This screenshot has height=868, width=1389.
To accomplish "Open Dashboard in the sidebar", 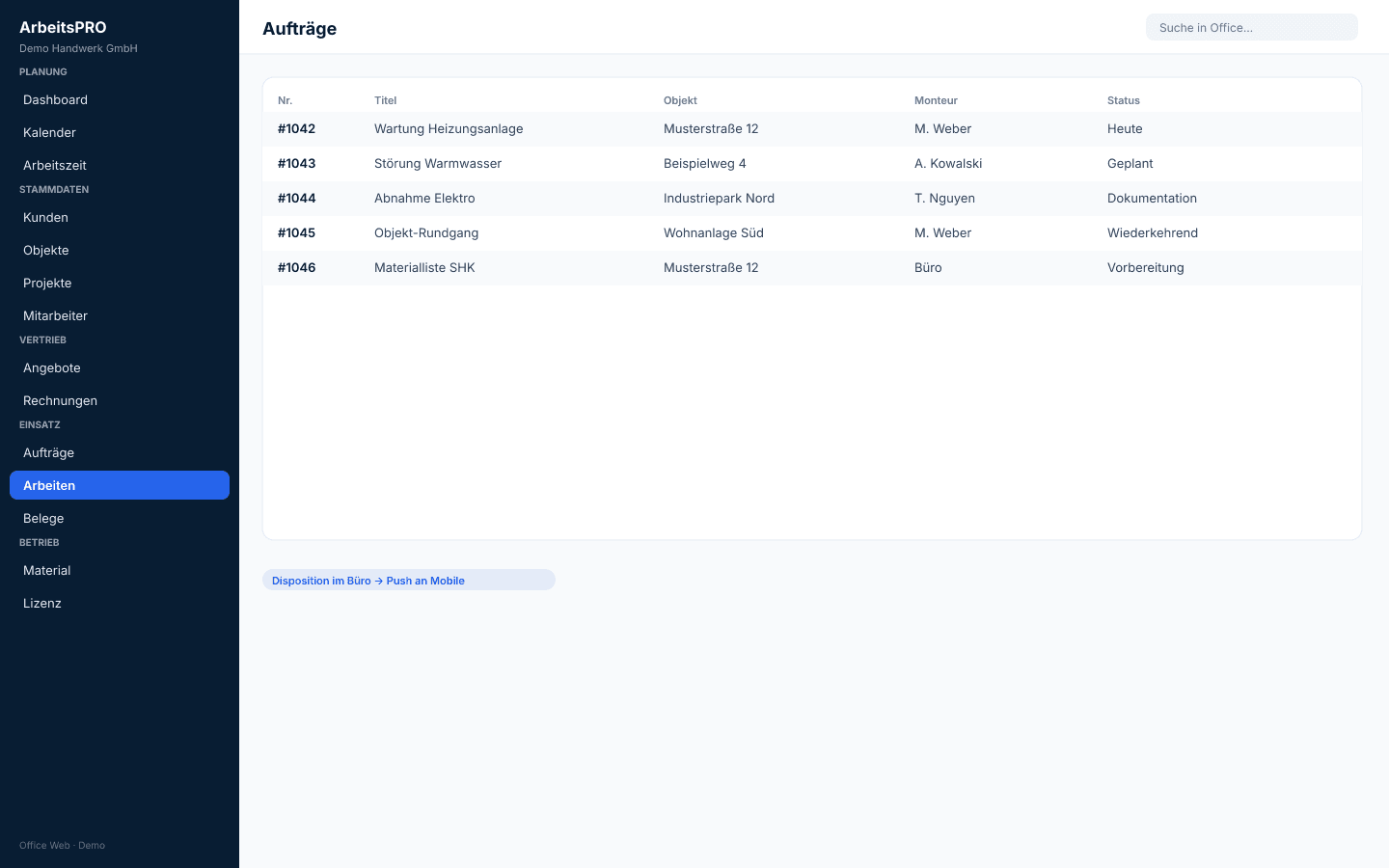I will click(x=120, y=99).
